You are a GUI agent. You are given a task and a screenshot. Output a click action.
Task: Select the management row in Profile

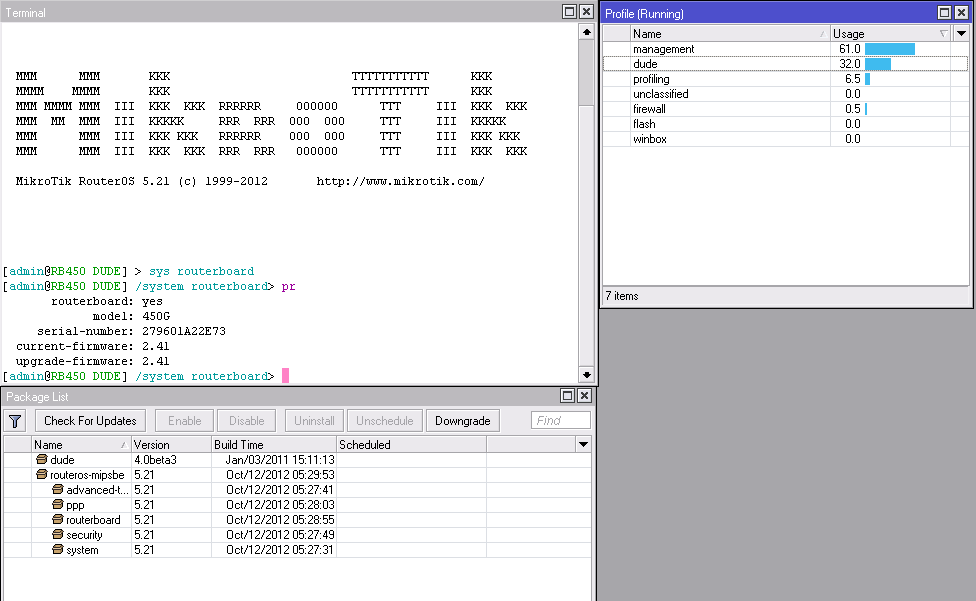786,49
